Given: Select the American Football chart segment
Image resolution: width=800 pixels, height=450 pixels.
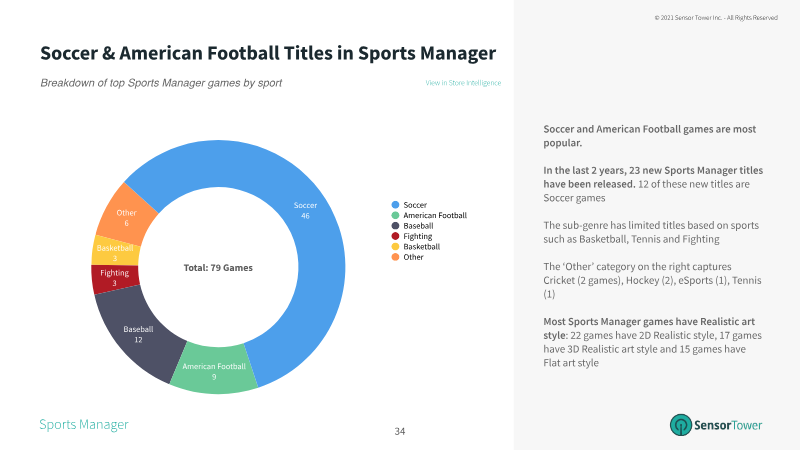Looking at the screenshot, I should (x=214, y=371).
